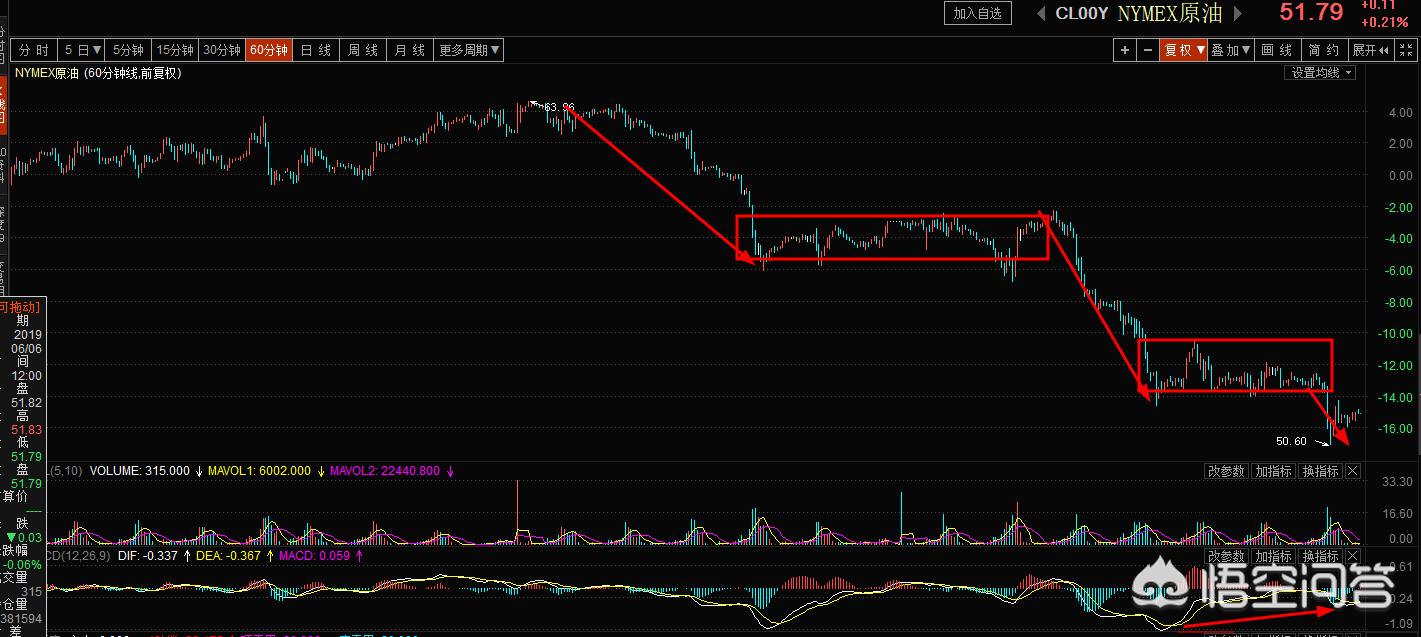The width and height of the screenshot is (1421, 637).
Task: Click 加指标 in the VOLUME panel
Action: 1273,471
